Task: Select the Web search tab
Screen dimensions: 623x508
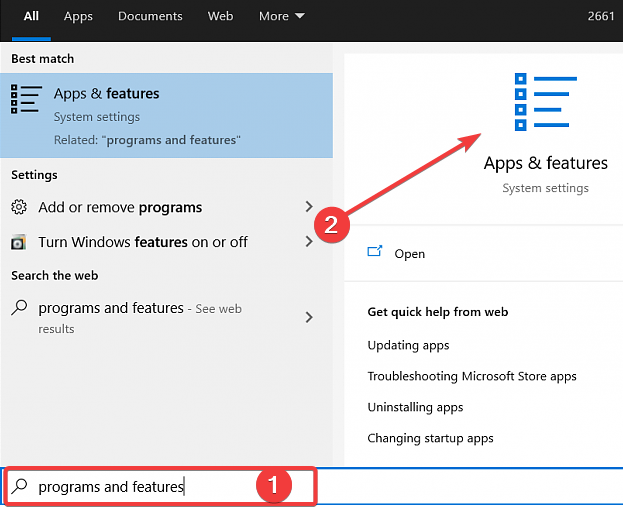Action: (220, 16)
